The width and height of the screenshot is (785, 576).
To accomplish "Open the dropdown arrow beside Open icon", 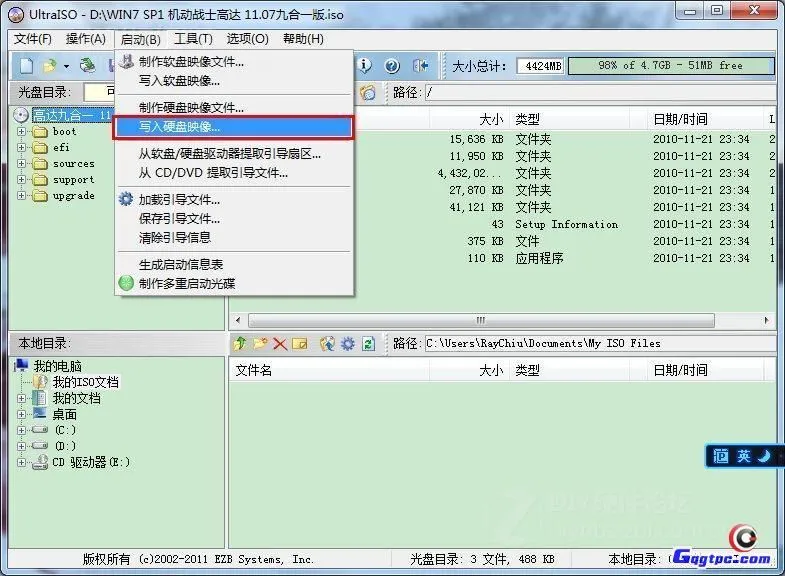I will coord(66,66).
